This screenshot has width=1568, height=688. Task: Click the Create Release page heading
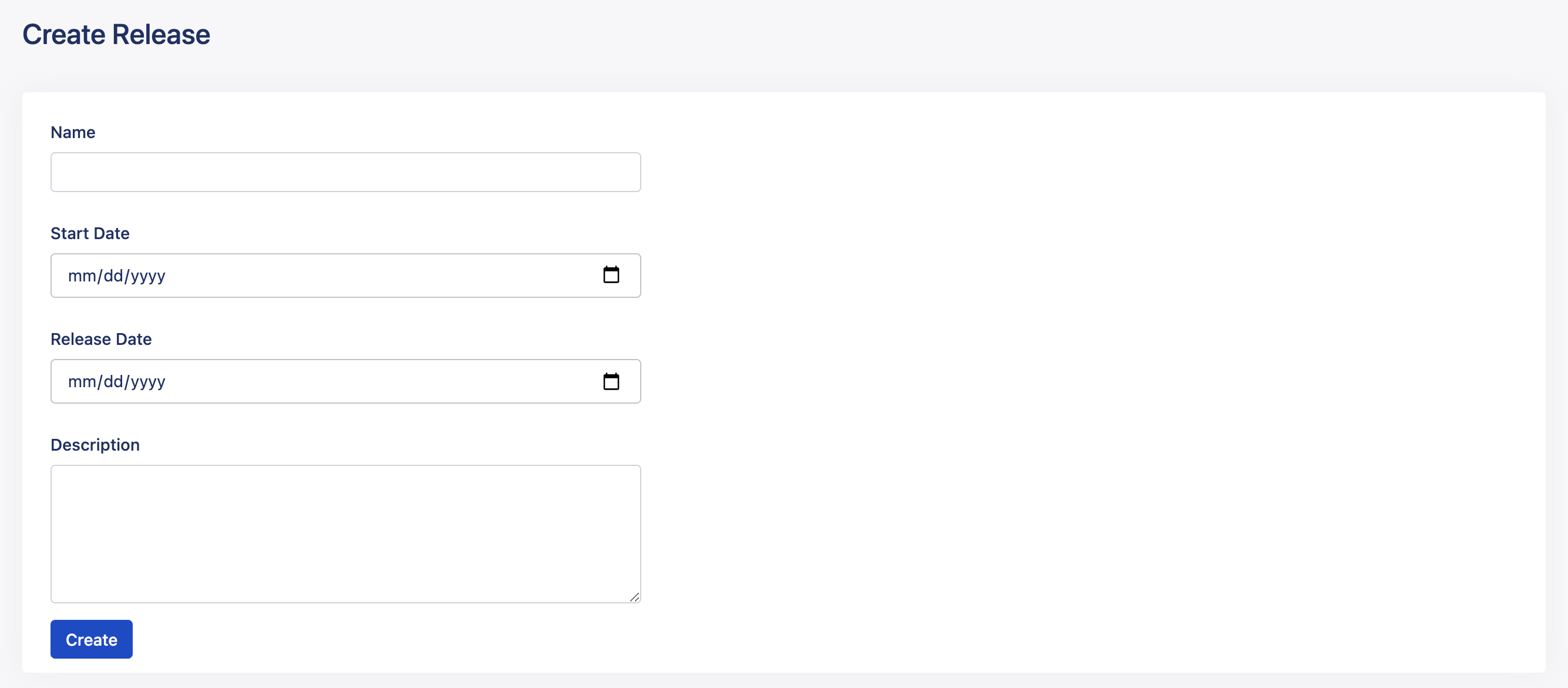pos(116,34)
